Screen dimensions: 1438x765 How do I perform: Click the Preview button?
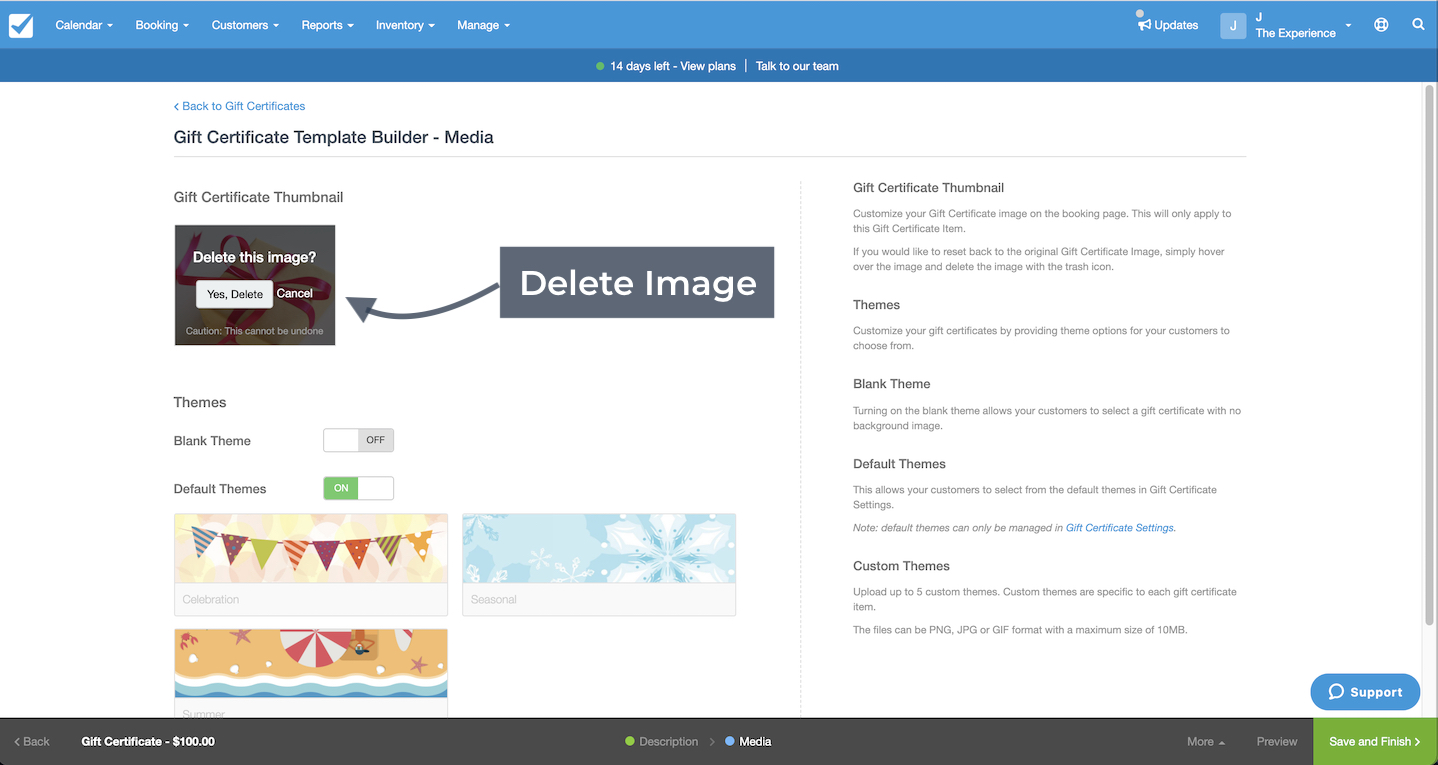[x=1277, y=741]
